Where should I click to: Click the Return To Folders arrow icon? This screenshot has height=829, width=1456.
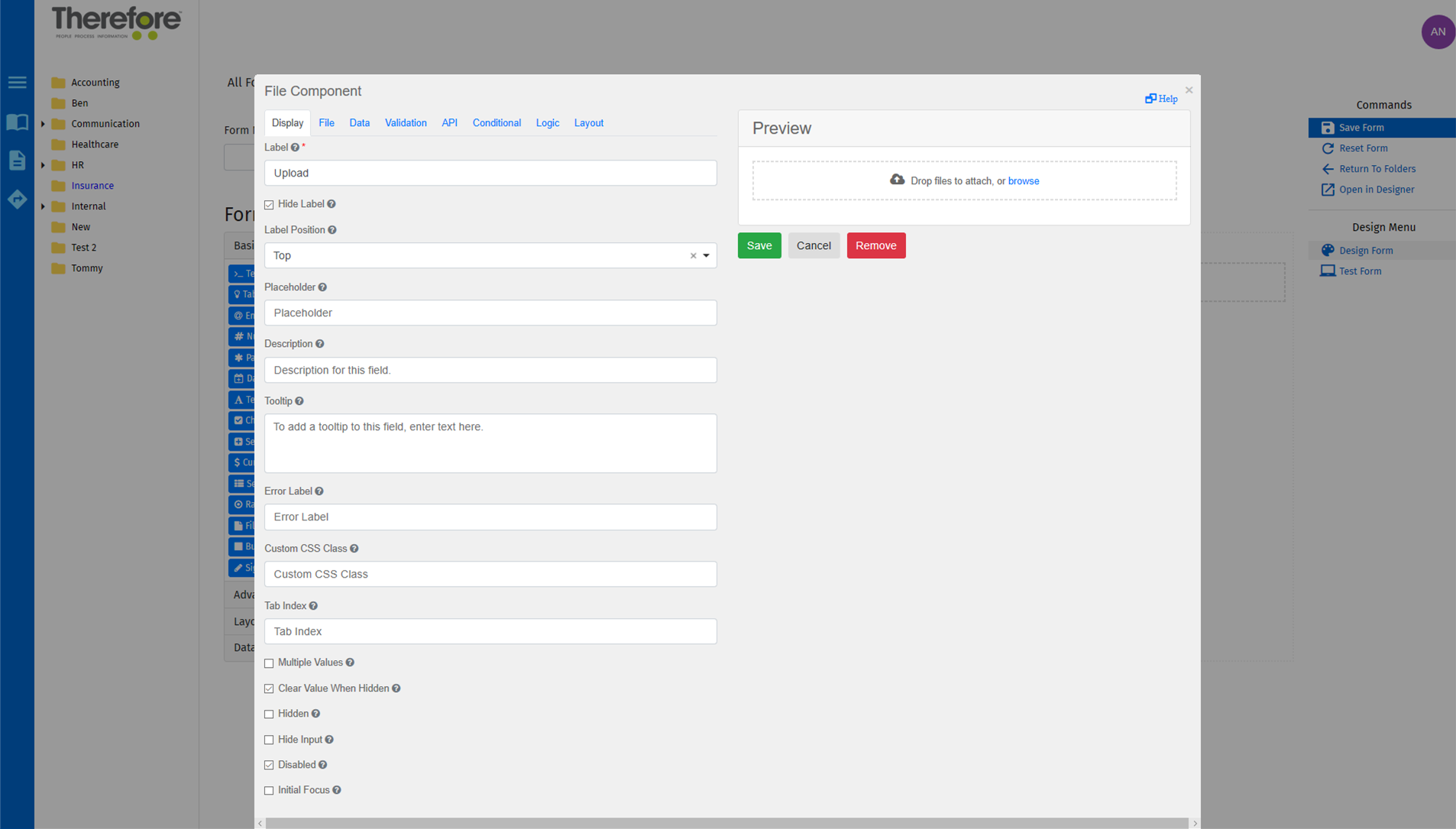(x=1328, y=169)
